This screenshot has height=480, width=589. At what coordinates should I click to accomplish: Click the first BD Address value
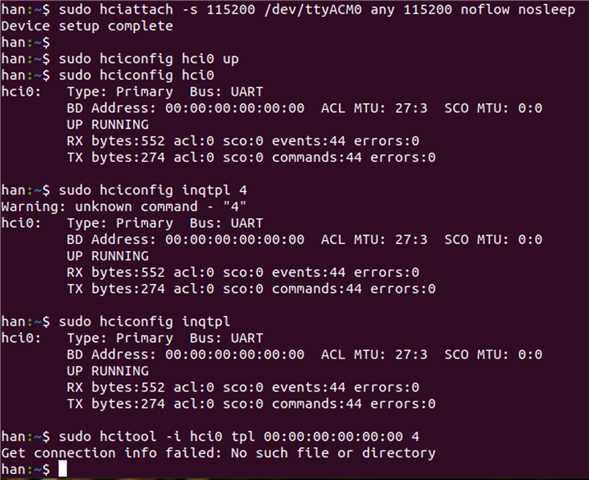pos(235,108)
